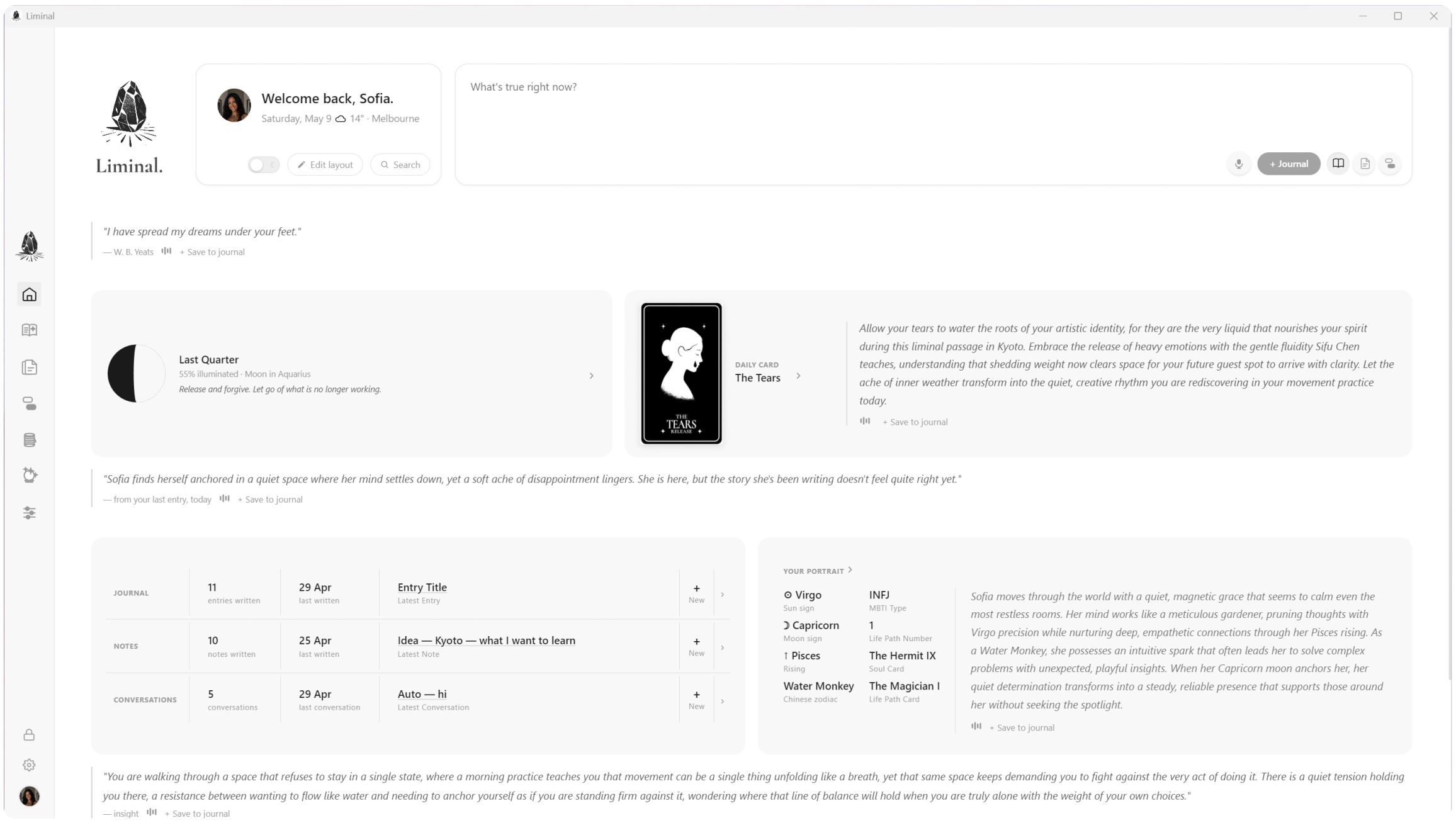Click 'Water Monkey' Chinese zodiac
Image resolution: width=1456 pixels, height=823 pixels.
[x=818, y=686]
